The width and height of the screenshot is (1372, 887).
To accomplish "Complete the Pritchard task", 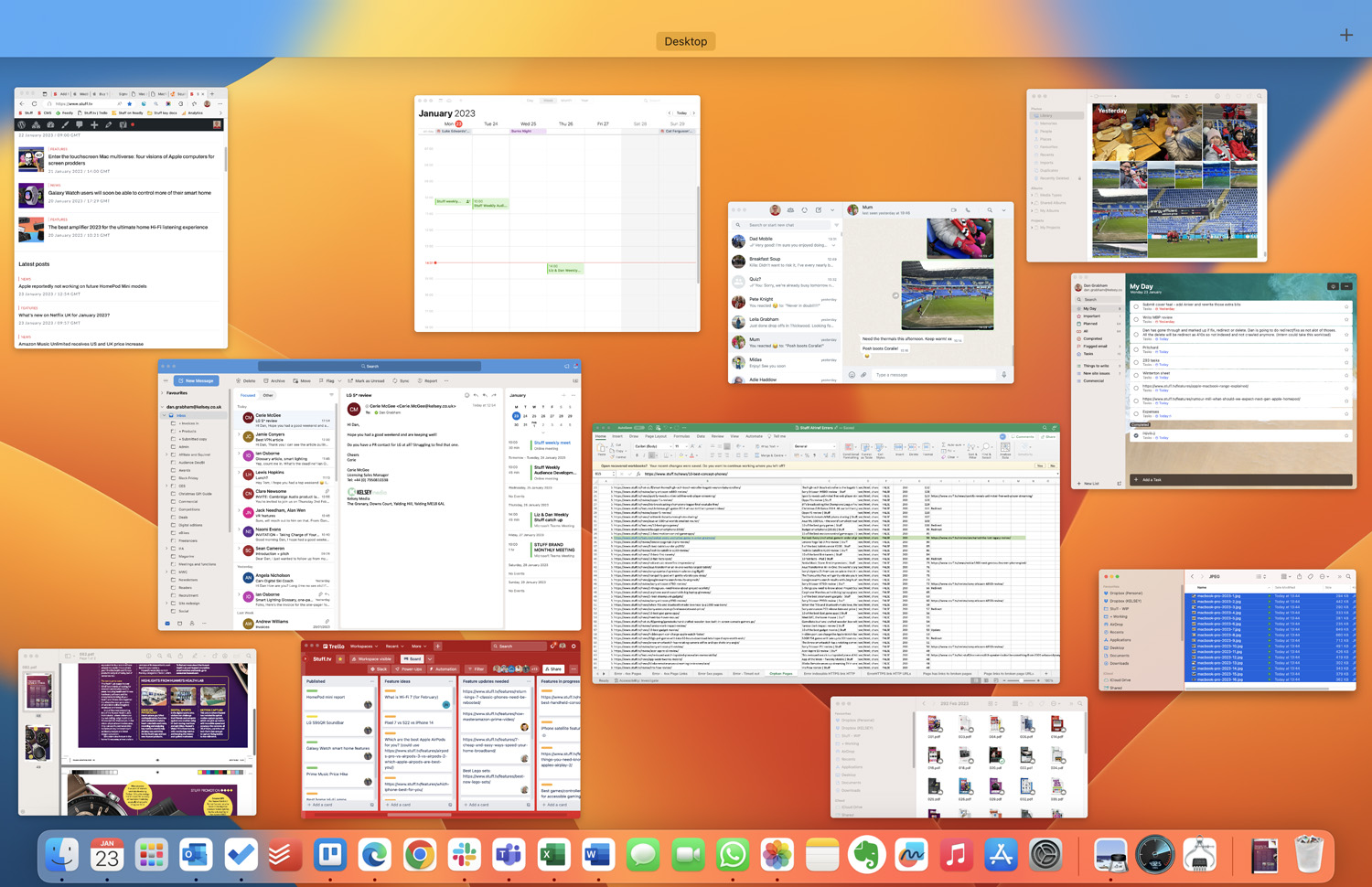I will pyautogui.click(x=1136, y=349).
